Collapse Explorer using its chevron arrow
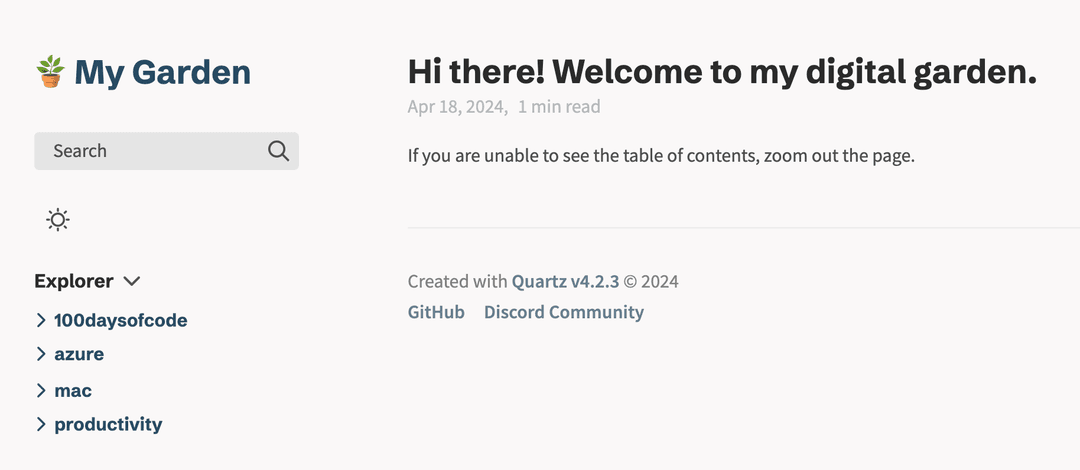This screenshot has width=1080, height=470. 131,281
